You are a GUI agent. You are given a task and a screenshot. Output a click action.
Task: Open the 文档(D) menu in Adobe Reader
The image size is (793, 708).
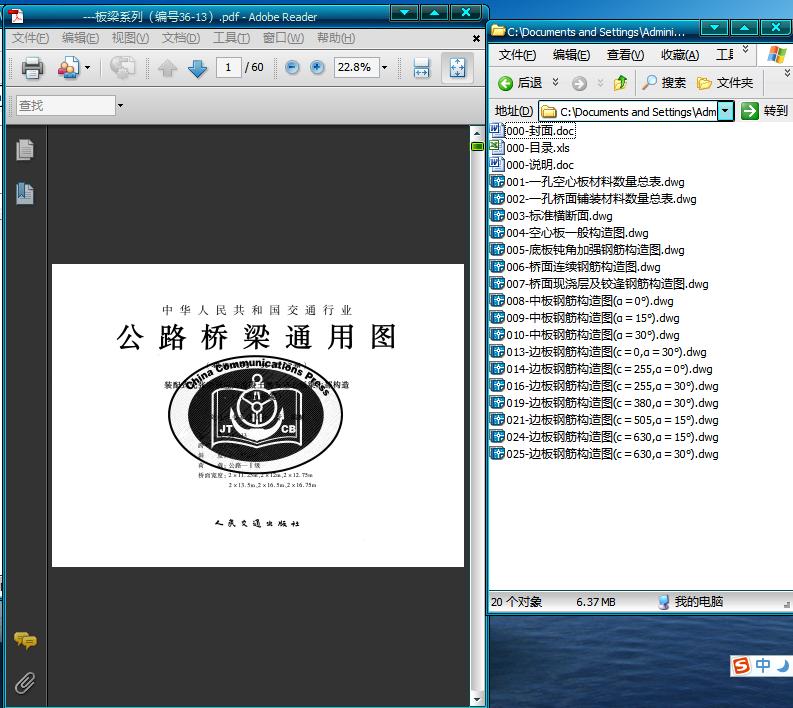(x=181, y=38)
